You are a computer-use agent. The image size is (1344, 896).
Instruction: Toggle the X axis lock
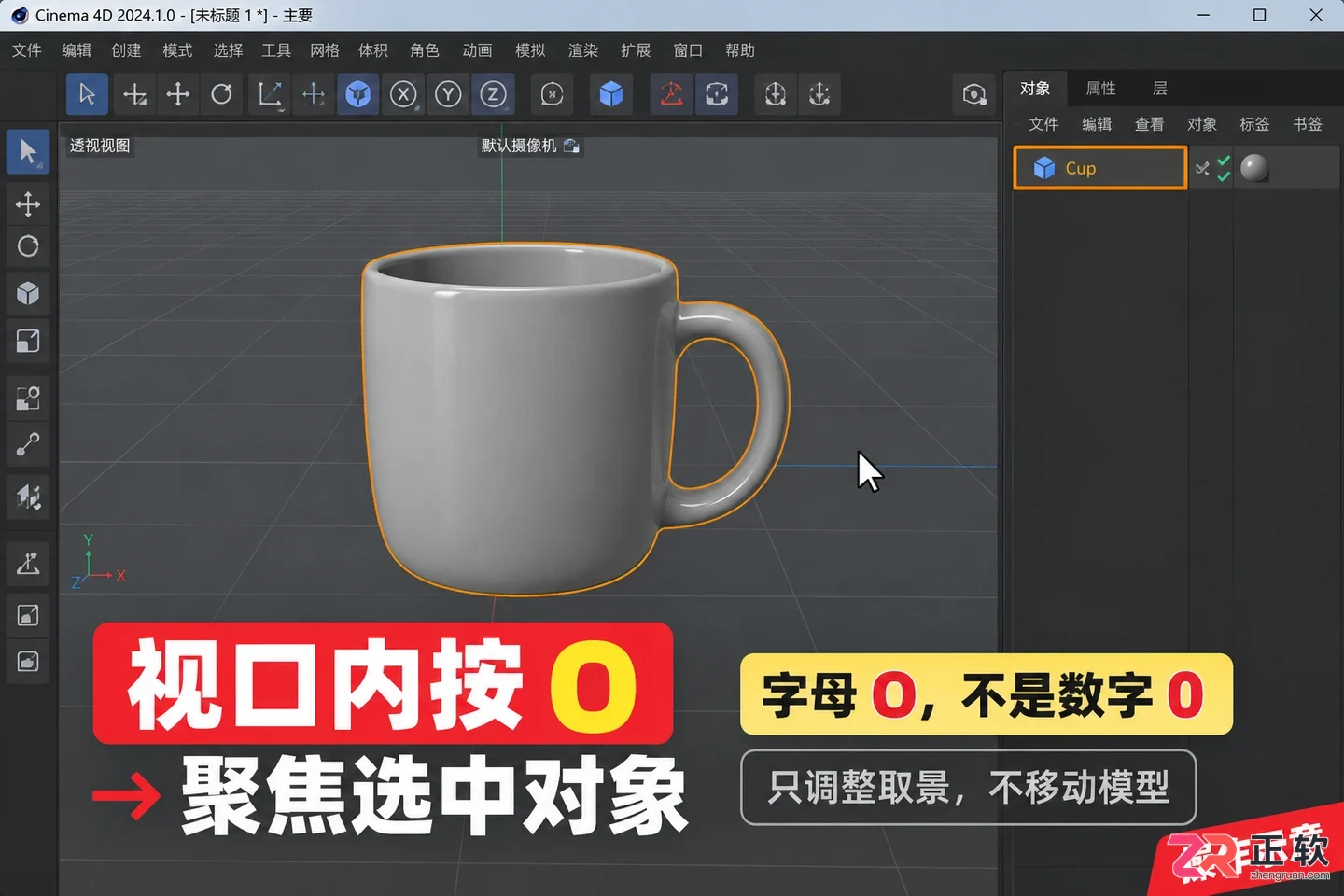click(403, 94)
